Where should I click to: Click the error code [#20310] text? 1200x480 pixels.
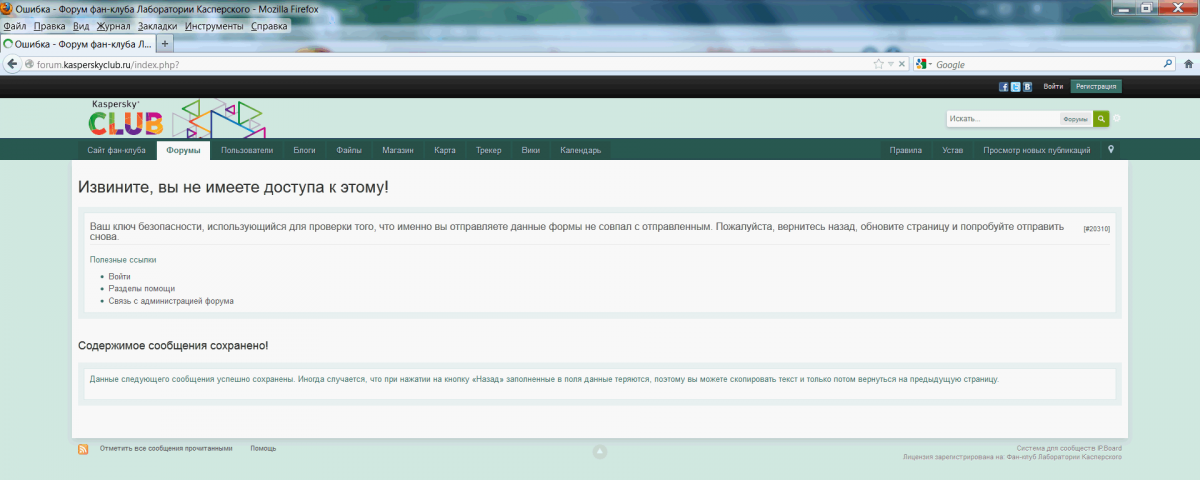pyautogui.click(x=1097, y=229)
